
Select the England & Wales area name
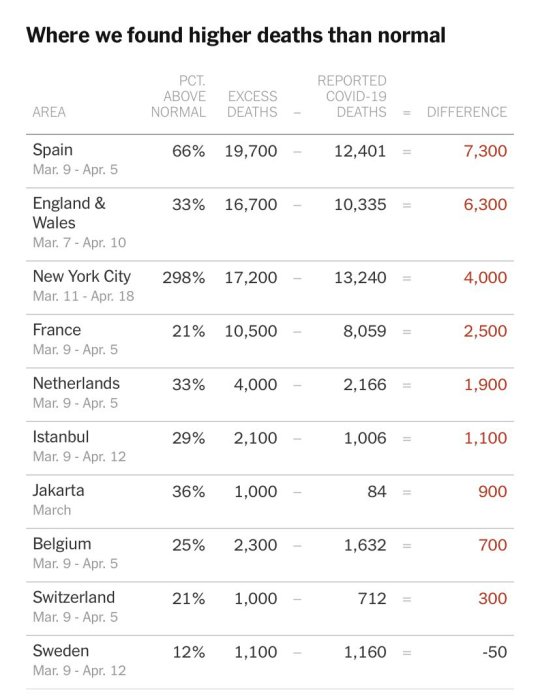69,213
